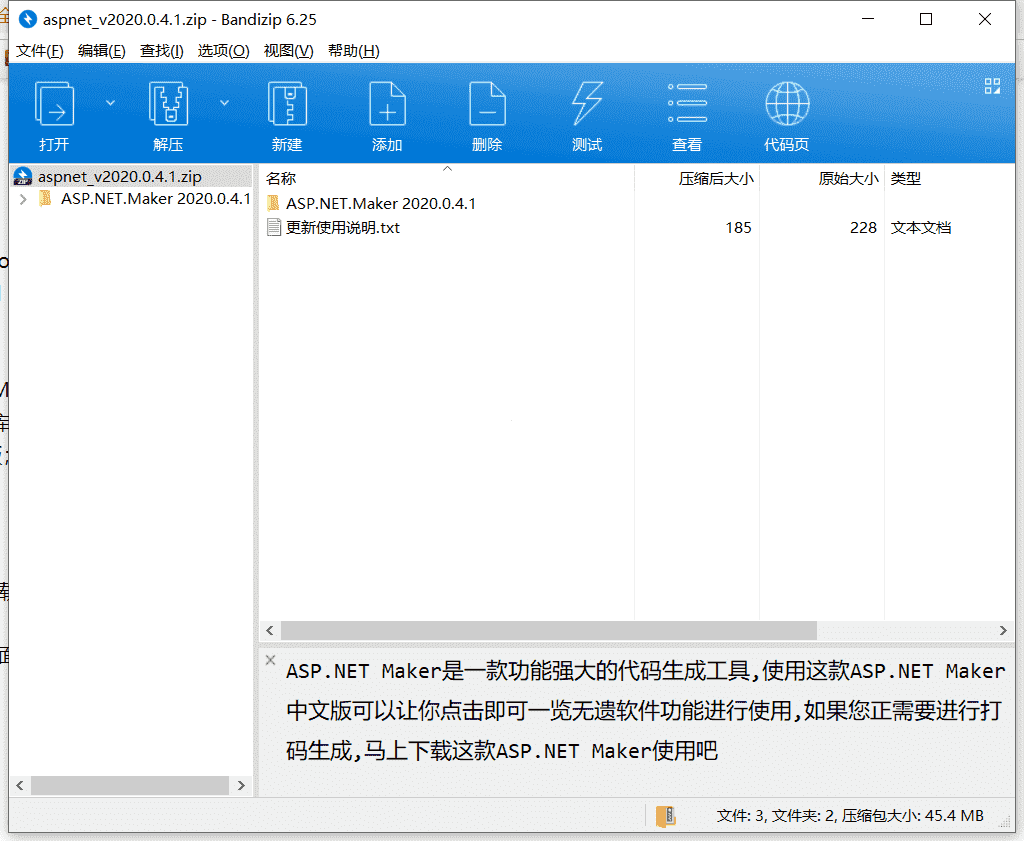Click the Extract (解压) toolbar icon
Image resolution: width=1024 pixels, height=841 pixels.
coord(168,104)
